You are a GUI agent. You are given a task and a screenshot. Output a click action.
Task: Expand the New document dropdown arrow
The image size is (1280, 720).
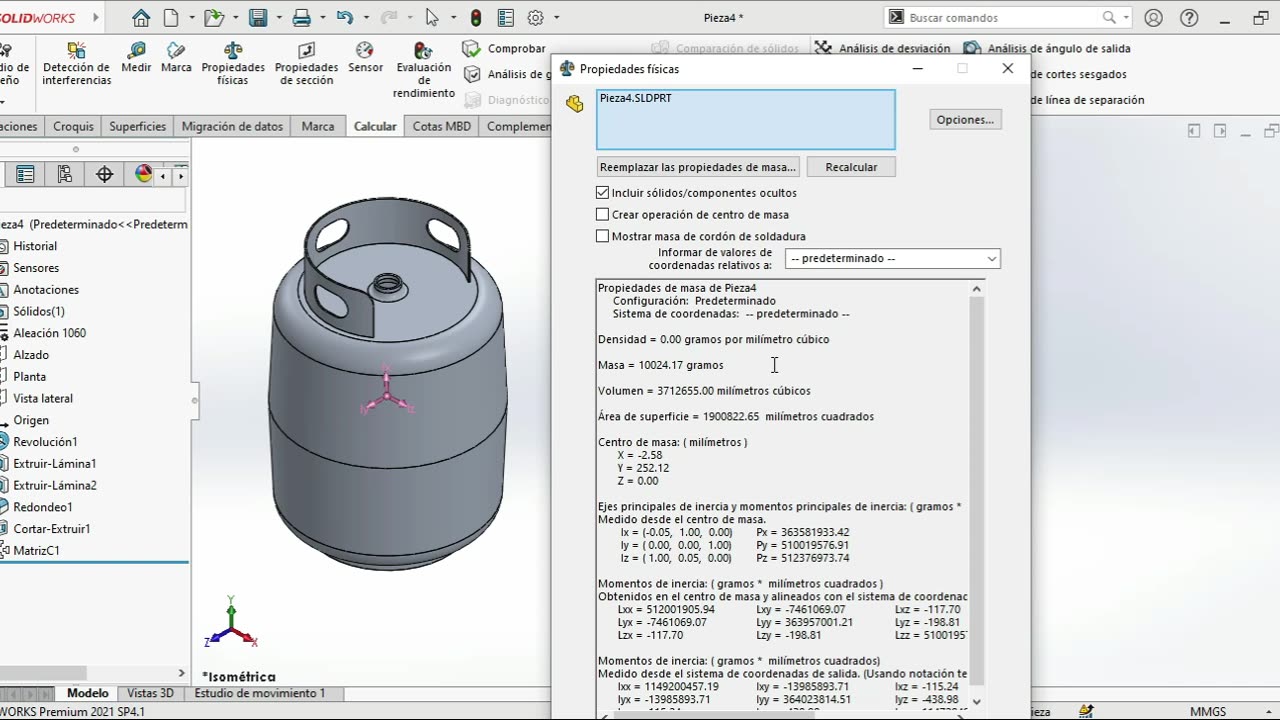190,17
